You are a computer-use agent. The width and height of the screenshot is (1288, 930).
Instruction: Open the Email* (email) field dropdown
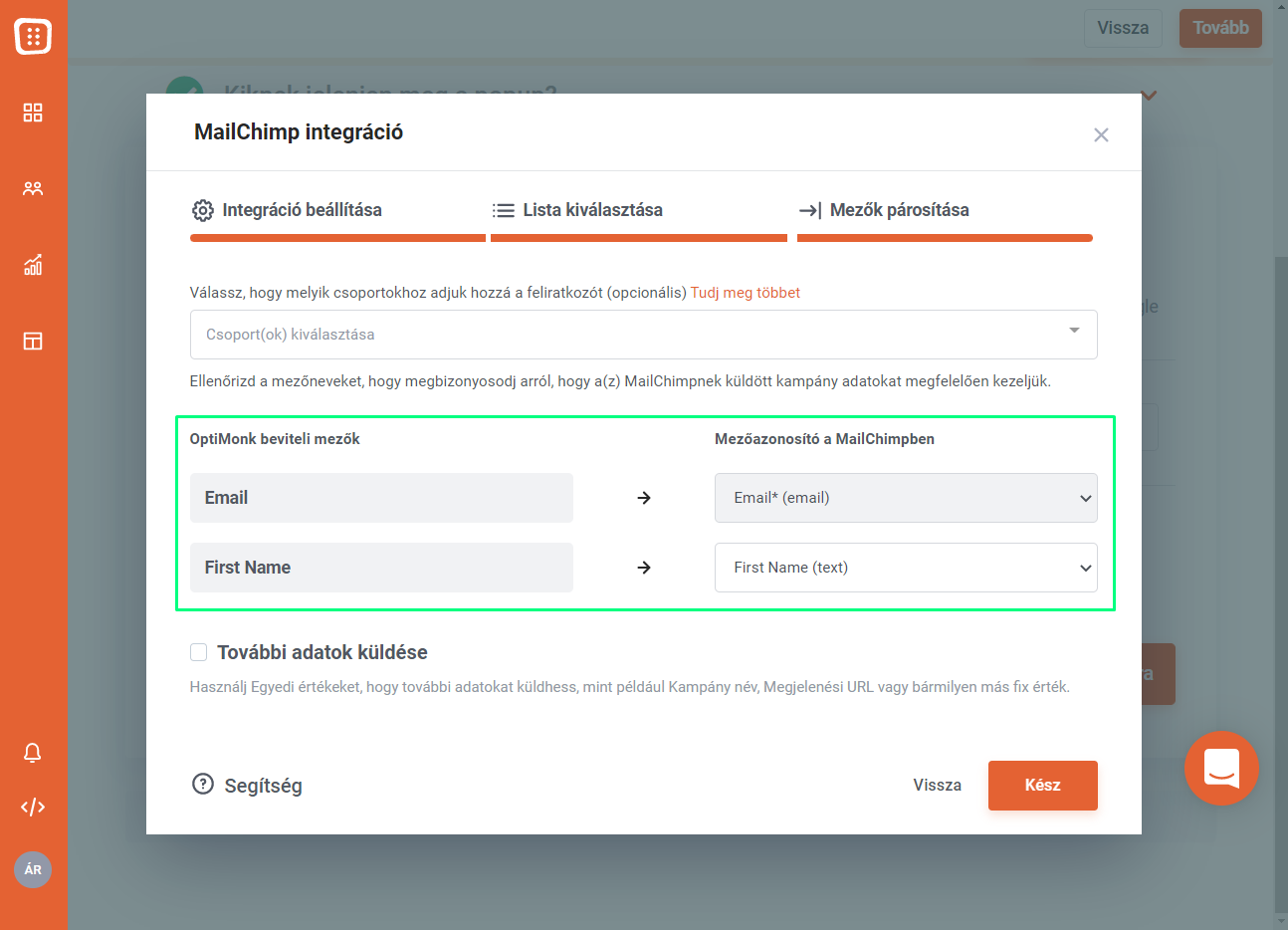[x=906, y=498]
